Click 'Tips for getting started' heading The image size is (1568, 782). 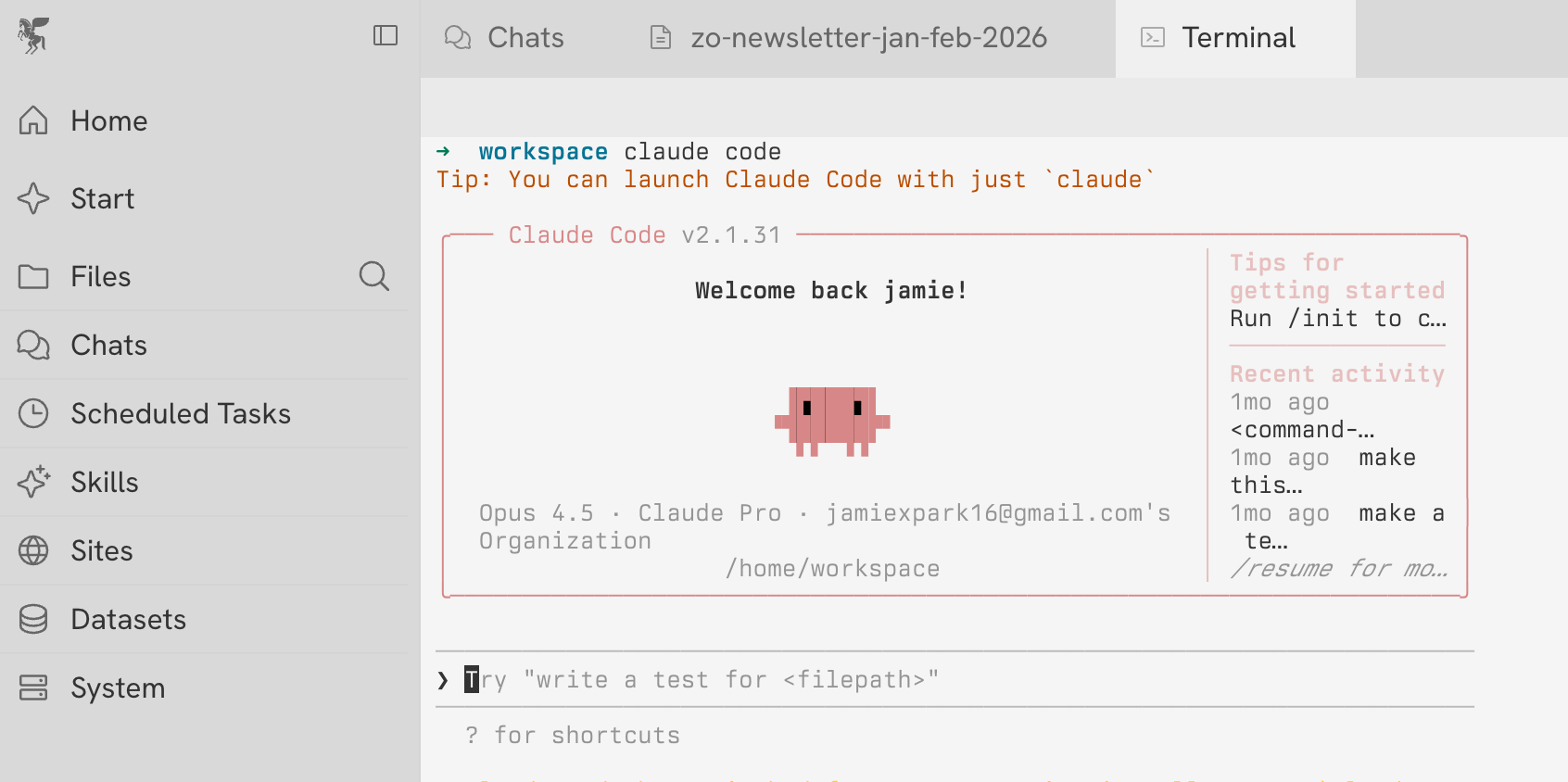tap(1337, 276)
